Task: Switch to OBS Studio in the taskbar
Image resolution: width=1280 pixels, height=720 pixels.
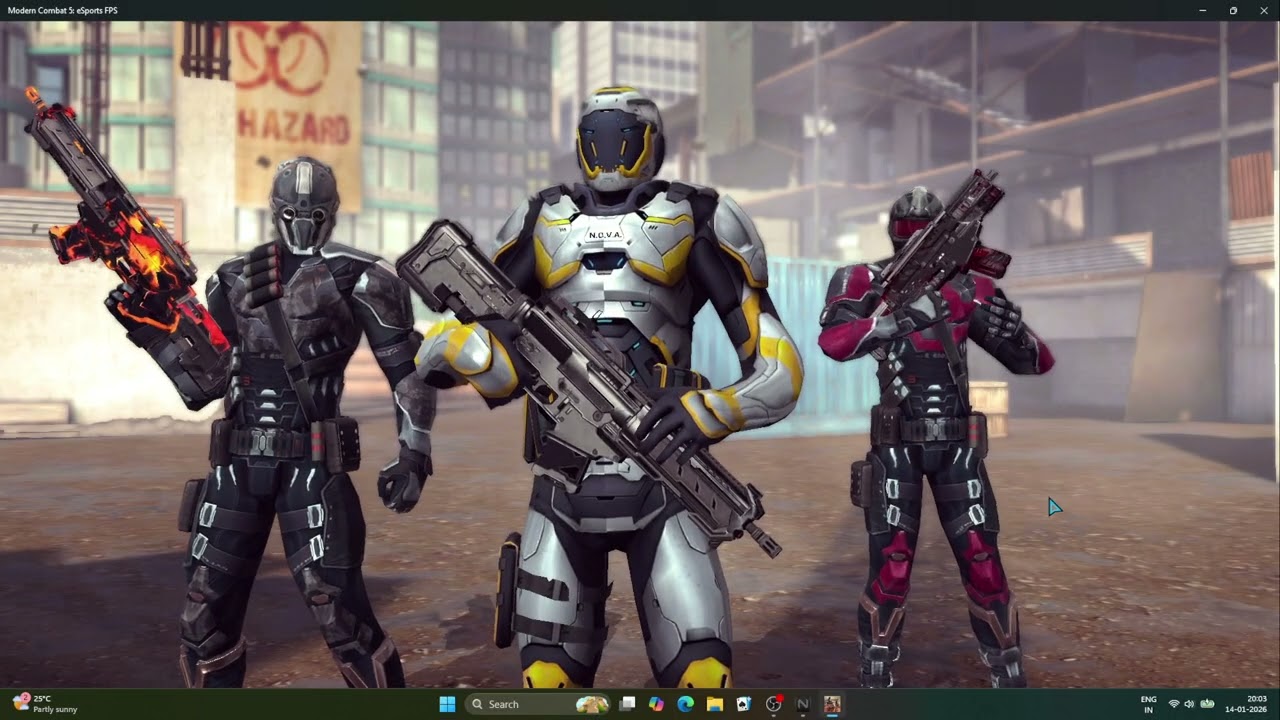Action: (x=773, y=704)
